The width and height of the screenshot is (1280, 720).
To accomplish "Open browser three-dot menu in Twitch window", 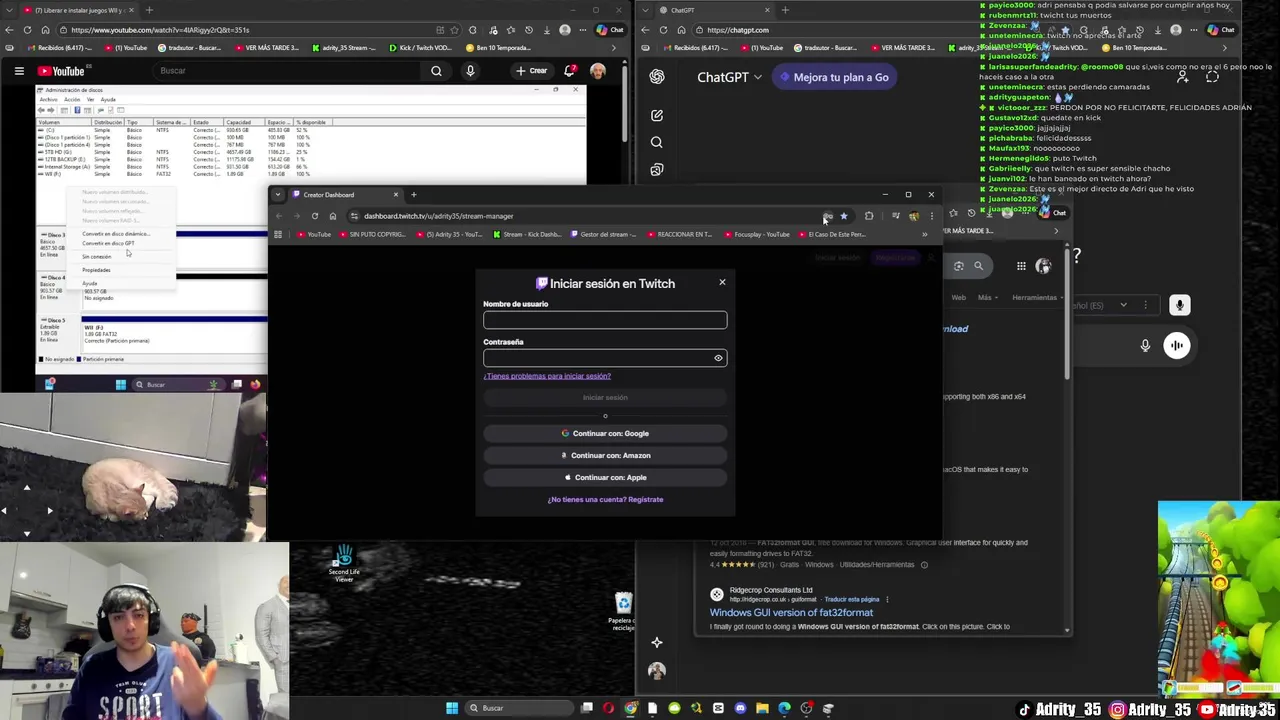I will coord(932,216).
